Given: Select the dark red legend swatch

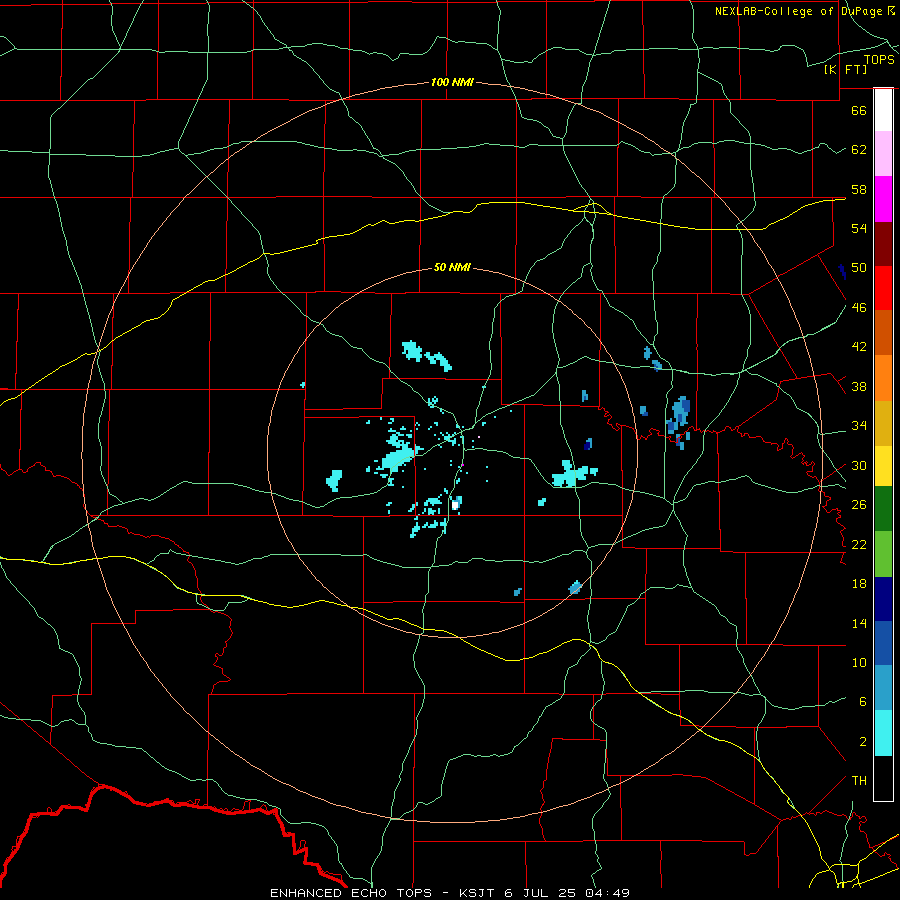Looking at the screenshot, I should point(883,243).
